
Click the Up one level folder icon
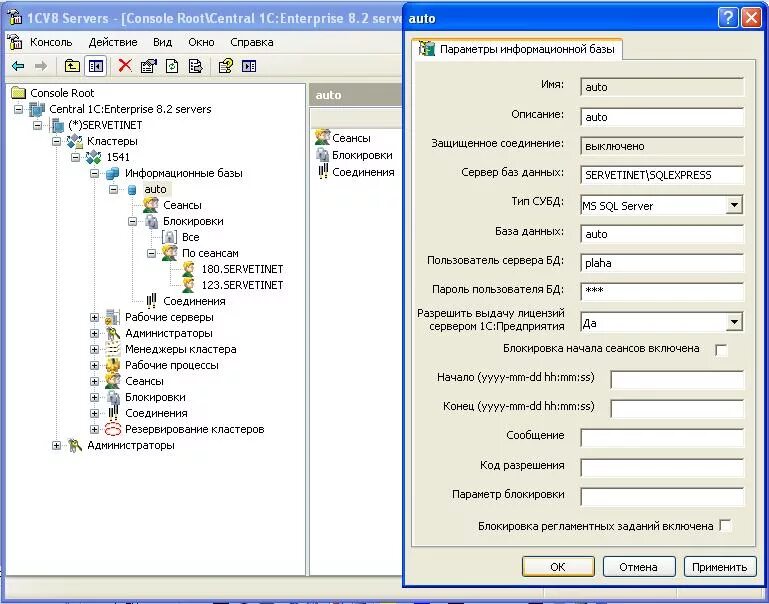72,66
